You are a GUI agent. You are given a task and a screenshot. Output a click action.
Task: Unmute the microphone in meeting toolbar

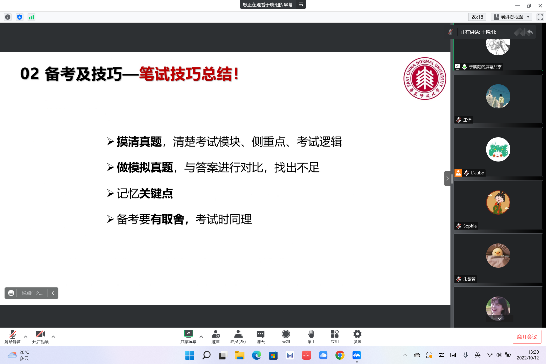pos(13,336)
